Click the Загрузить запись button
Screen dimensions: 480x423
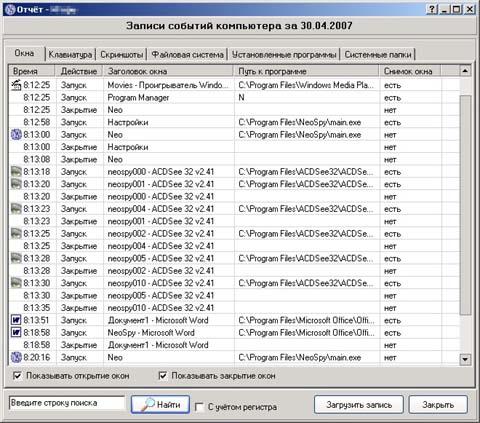[x=359, y=405]
